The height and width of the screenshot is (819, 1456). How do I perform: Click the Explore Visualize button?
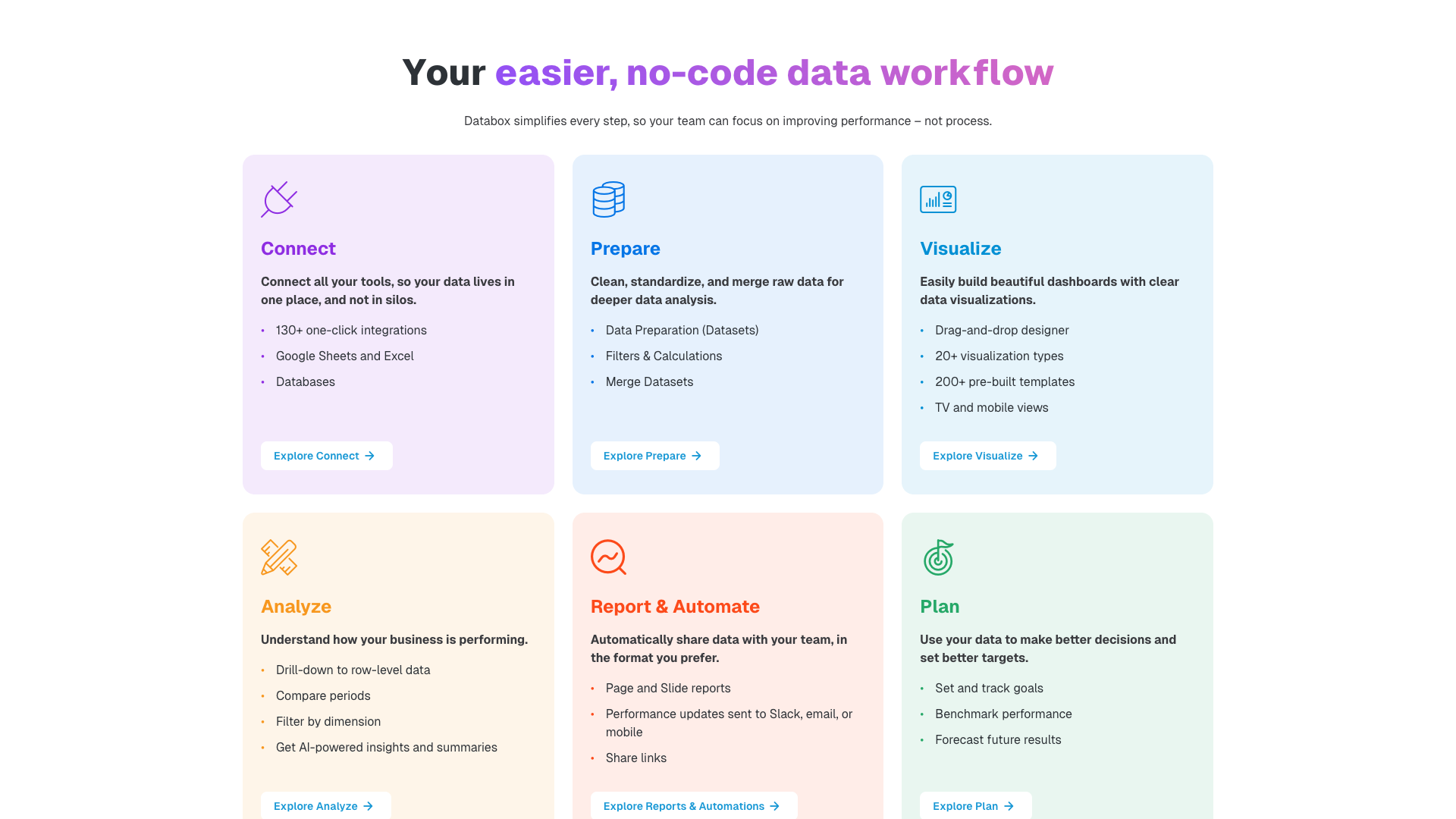(x=987, y=456)
